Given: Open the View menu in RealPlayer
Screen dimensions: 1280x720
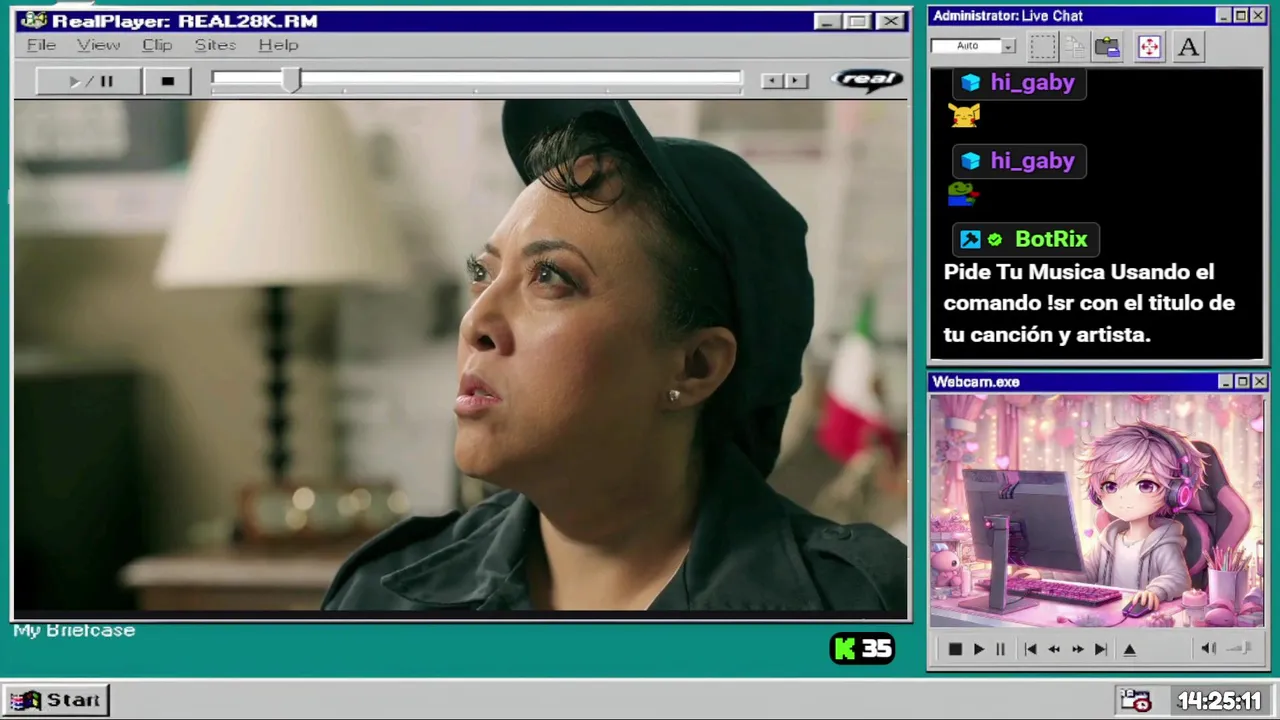Looking at the screenshot, I should point(98,45).
